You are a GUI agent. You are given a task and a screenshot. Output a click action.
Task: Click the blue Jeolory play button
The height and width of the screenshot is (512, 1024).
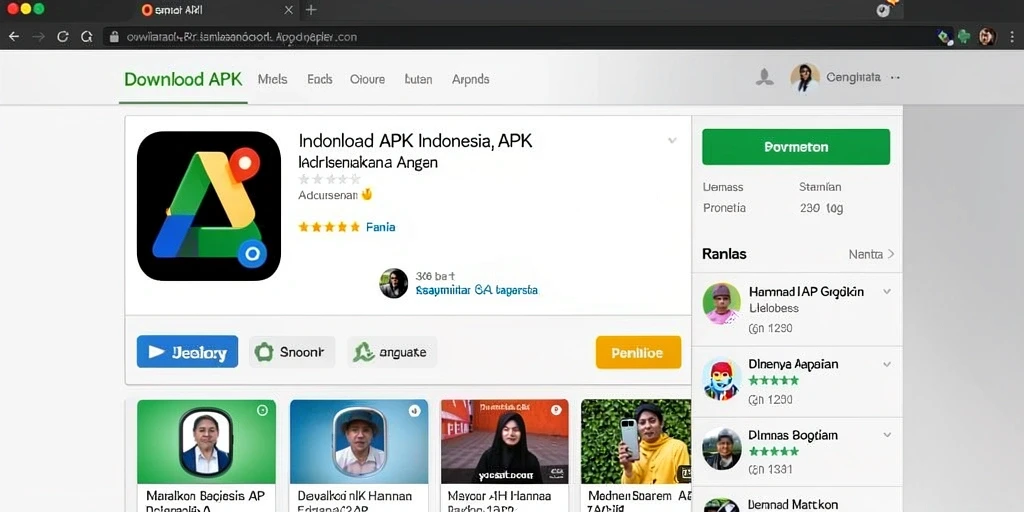click(187, 352)
